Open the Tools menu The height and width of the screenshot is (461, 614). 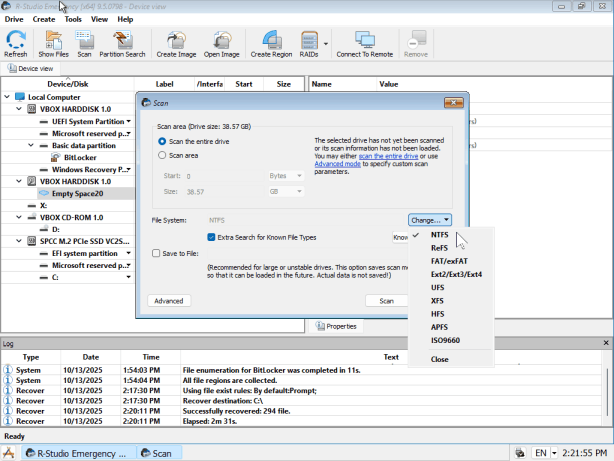pyautogui.click(x=73, y=19)
